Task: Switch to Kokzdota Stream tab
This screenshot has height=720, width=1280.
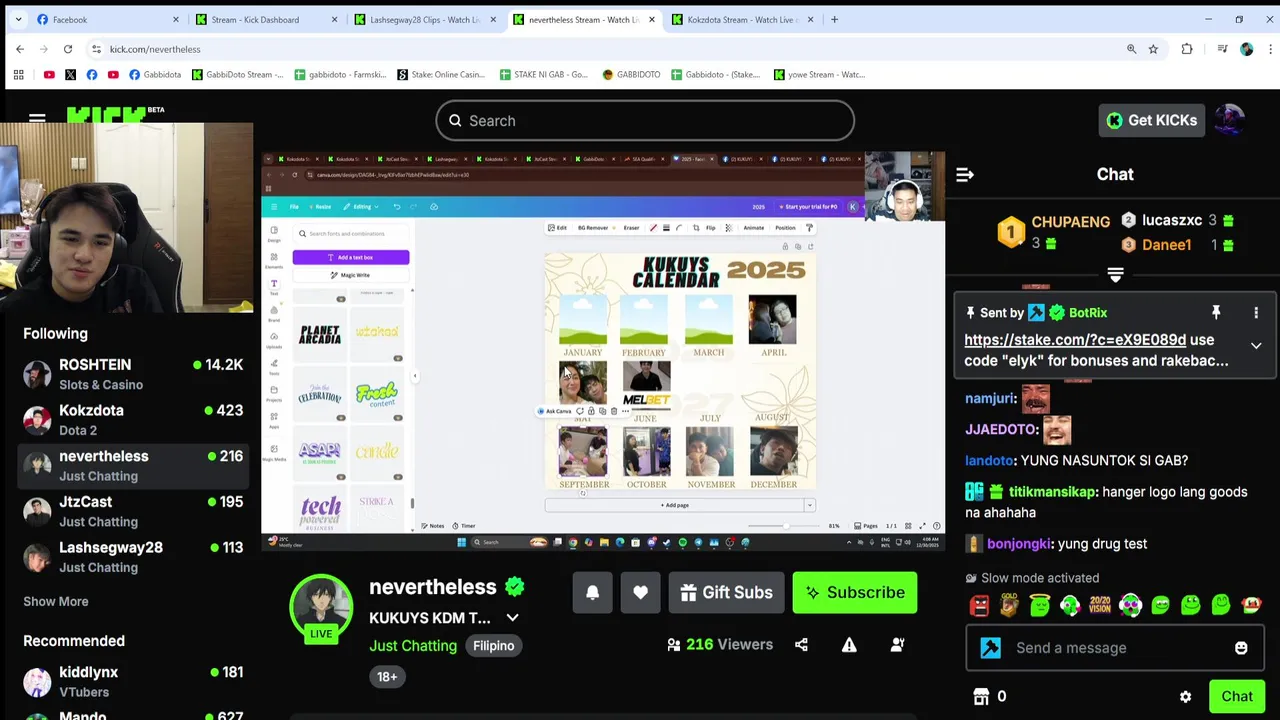Action: point(742,19)
